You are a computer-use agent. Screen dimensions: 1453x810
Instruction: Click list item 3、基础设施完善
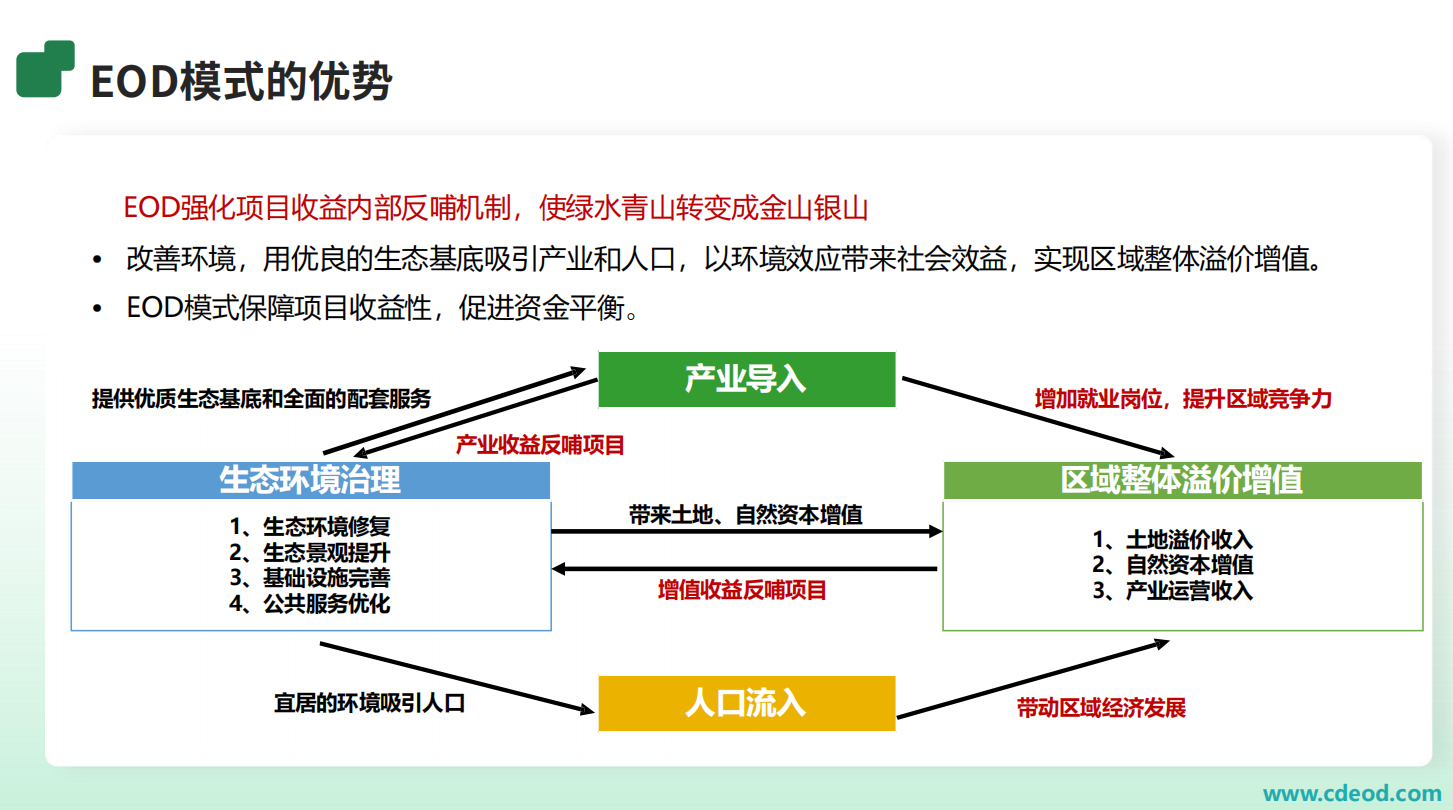coord(310,578)
